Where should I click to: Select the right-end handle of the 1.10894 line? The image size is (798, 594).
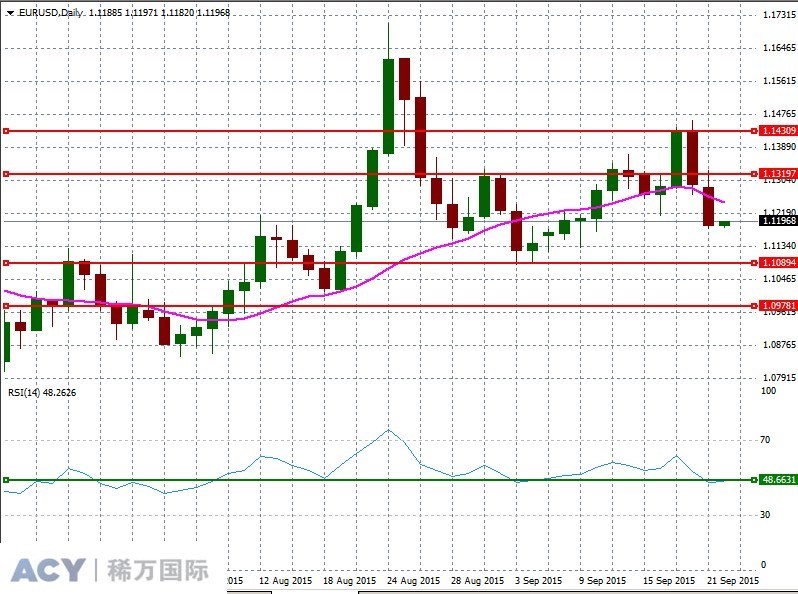click(x=754, y=263)
